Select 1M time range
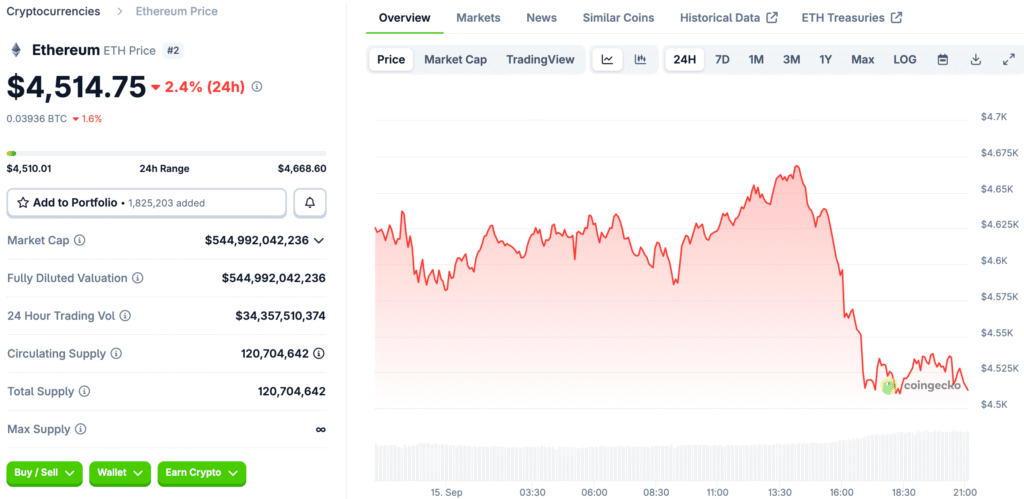 [756, 59]
